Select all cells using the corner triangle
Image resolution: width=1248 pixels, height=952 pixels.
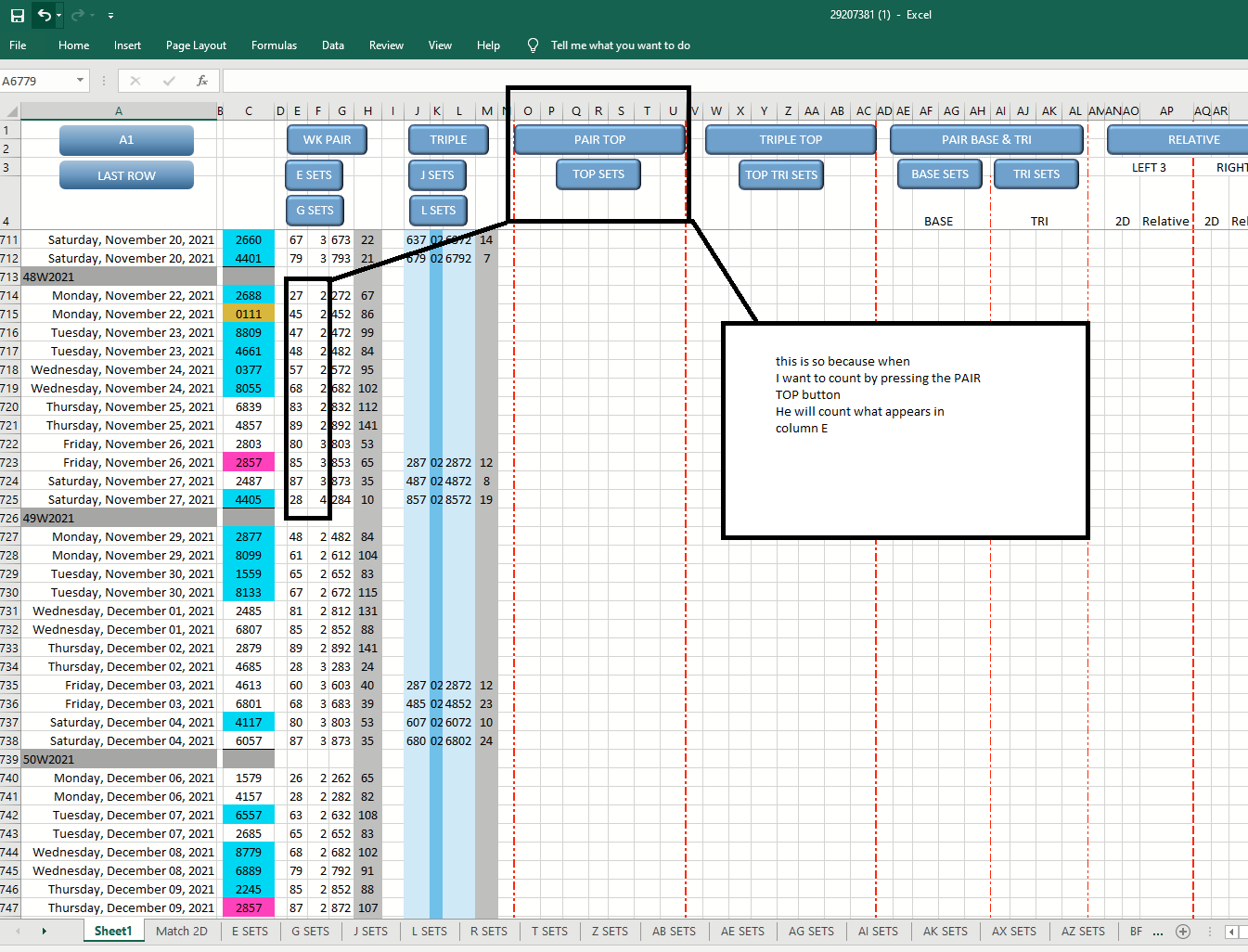pos(12,110)
